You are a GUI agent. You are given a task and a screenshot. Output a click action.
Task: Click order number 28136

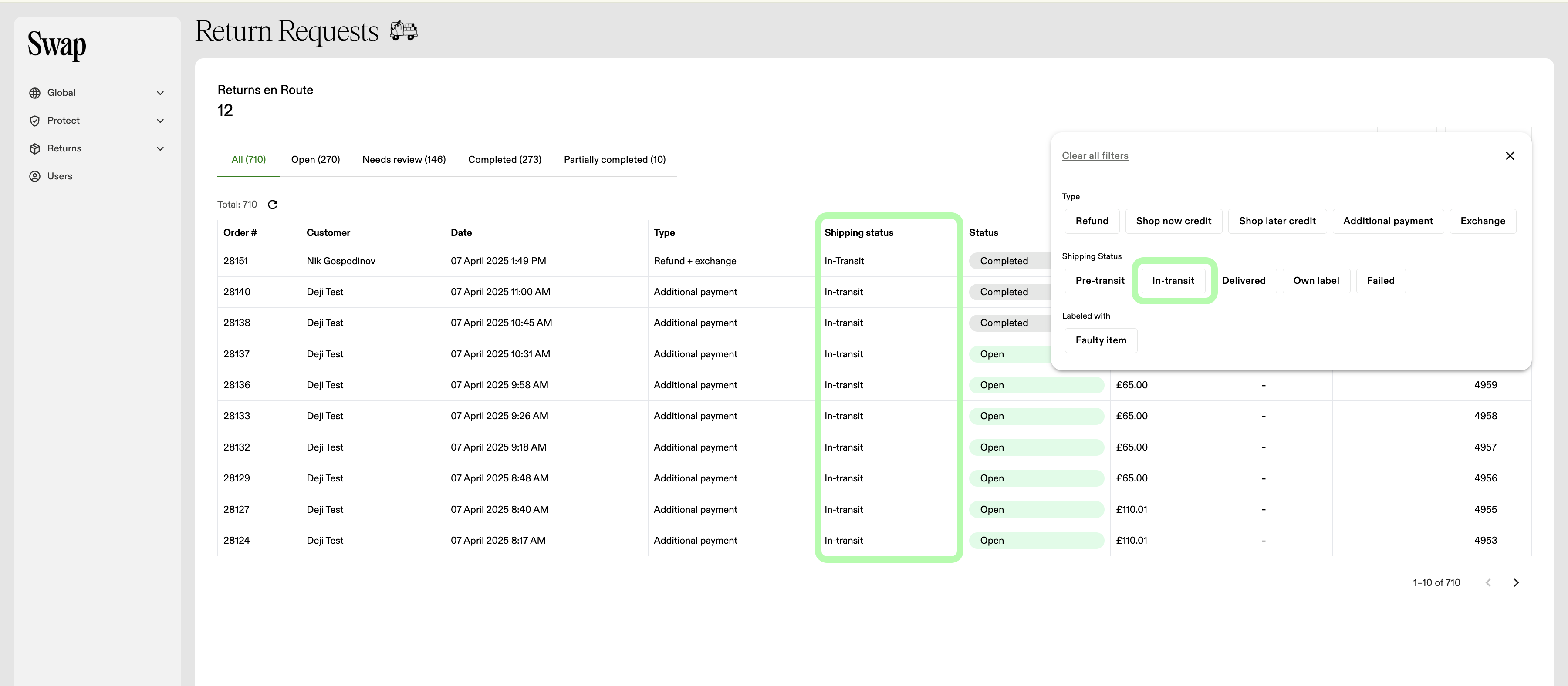pyautogui.click(x=236, y=385)
